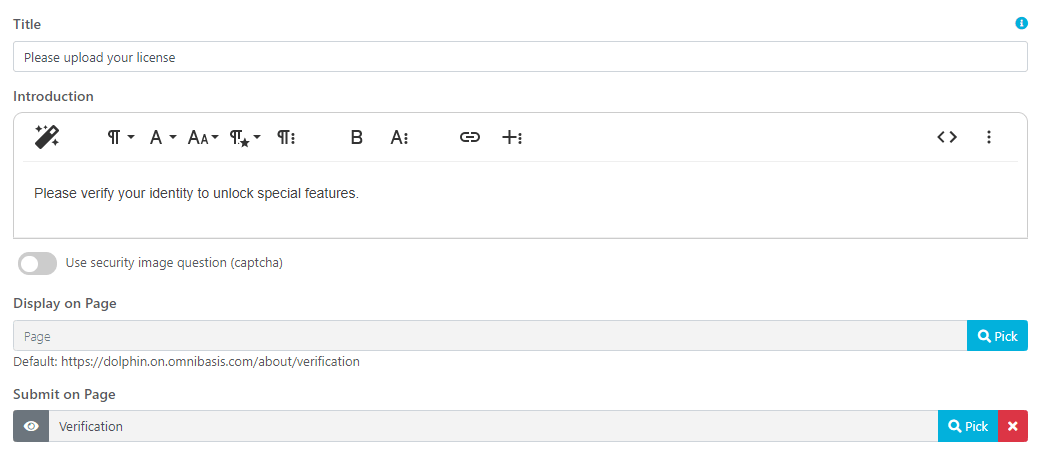Open the vertical three-dots more options menu

[989, 138]
